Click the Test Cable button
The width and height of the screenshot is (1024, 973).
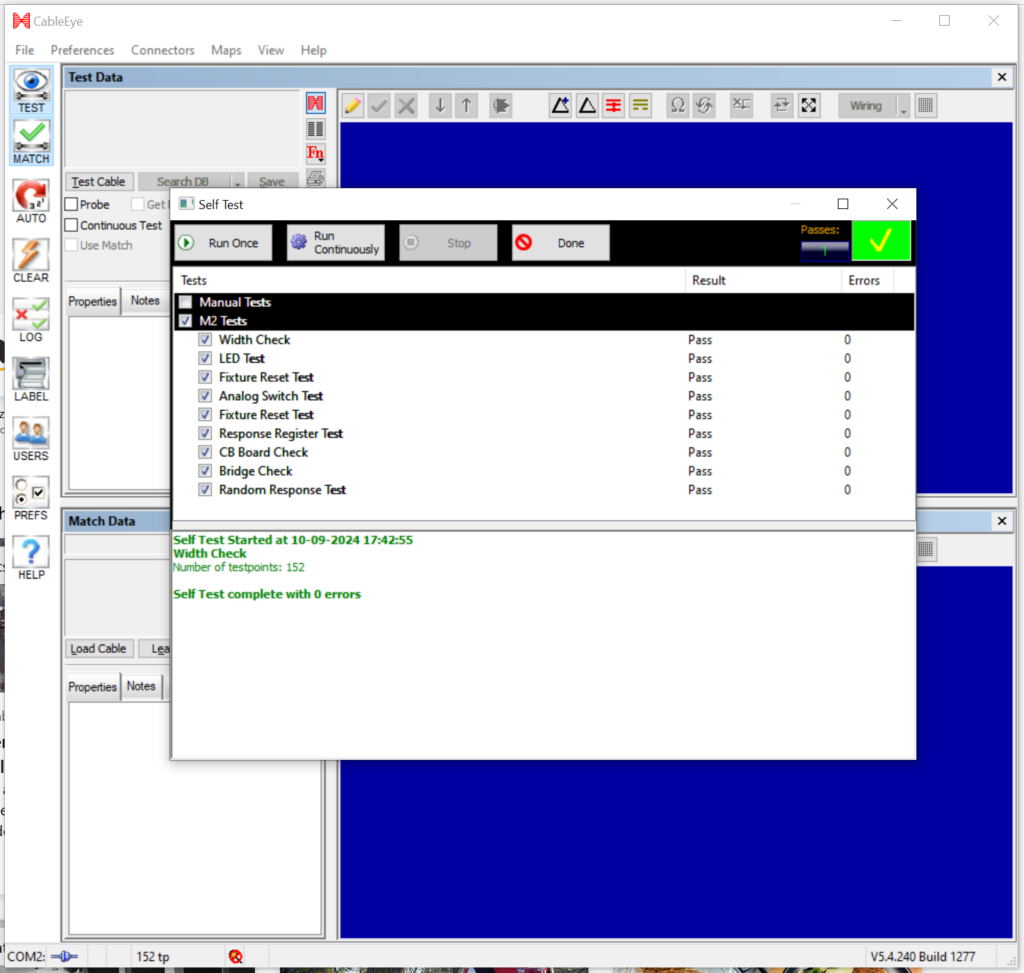pos(99,182)
